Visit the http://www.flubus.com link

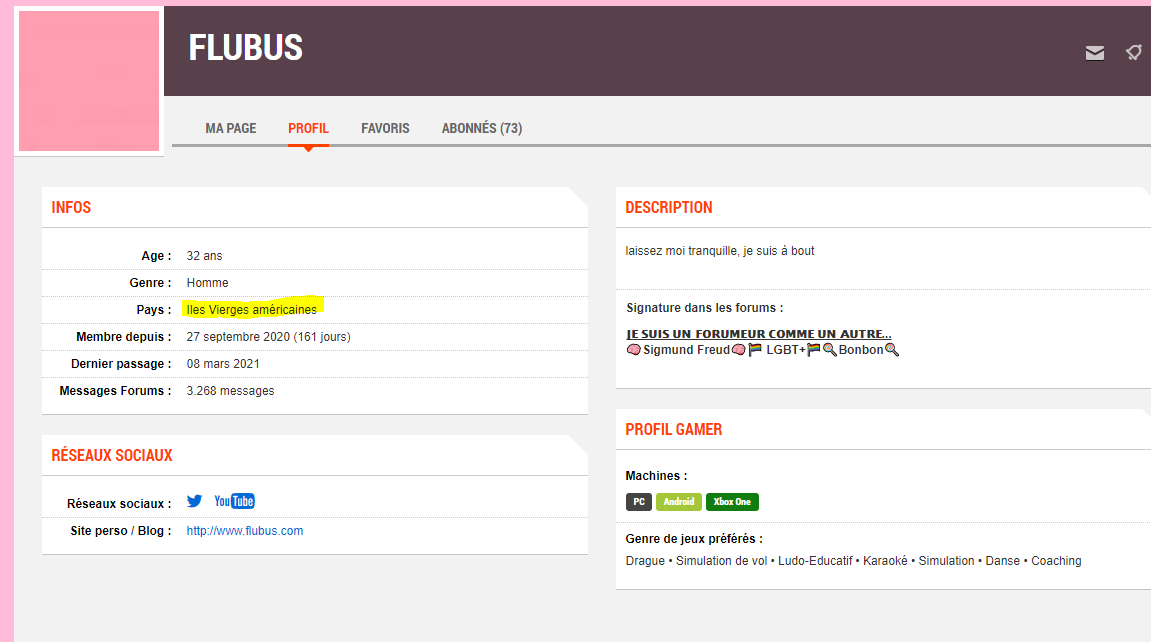point(245,531)
